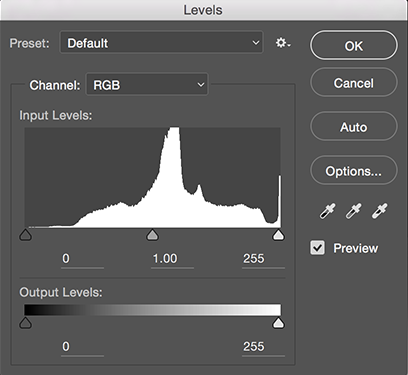Click the histogram graph

tap(153, 177)
